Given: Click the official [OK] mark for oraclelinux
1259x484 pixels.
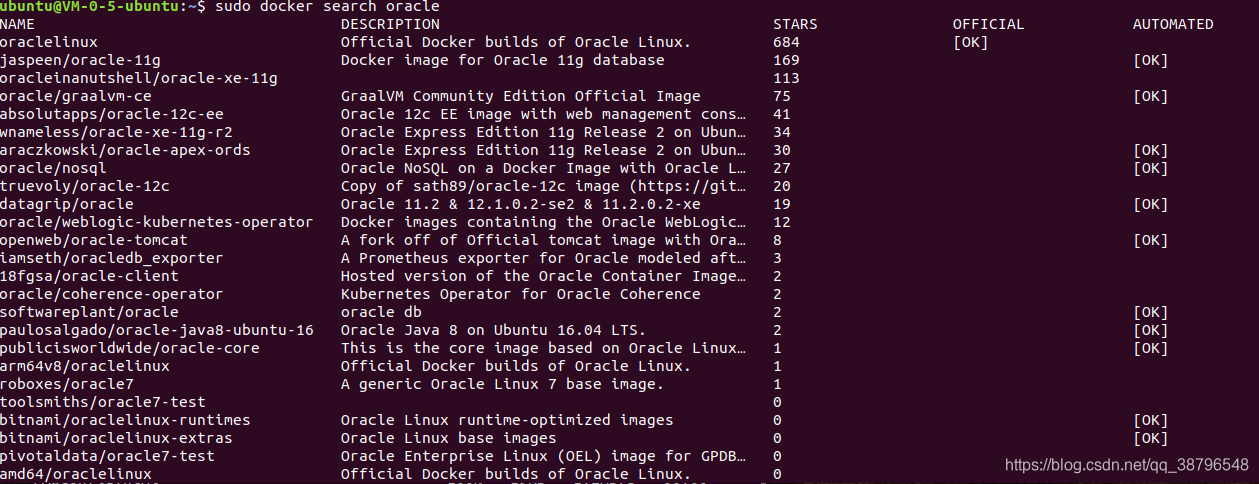Looking at the screenshot, I should point(971,42).
